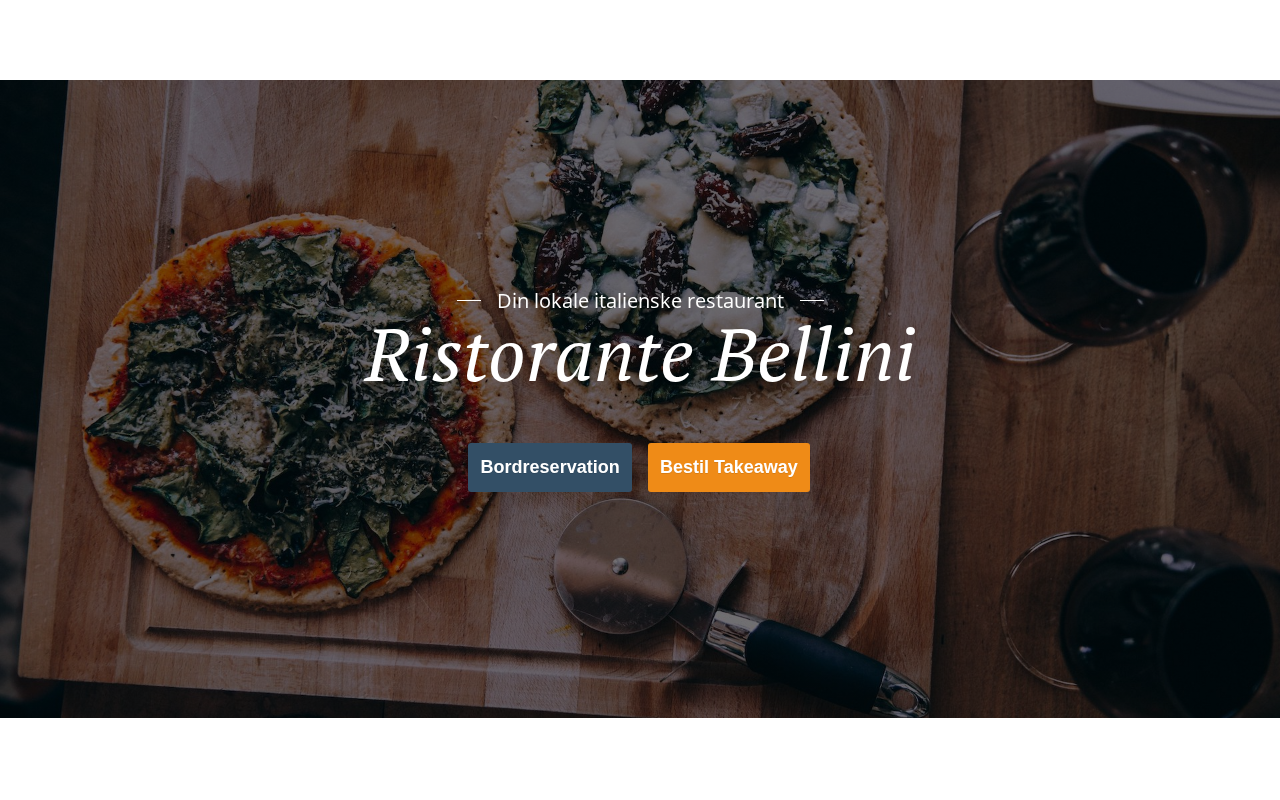
Task: Click the white plate in the top corner
Action: 1186,96
